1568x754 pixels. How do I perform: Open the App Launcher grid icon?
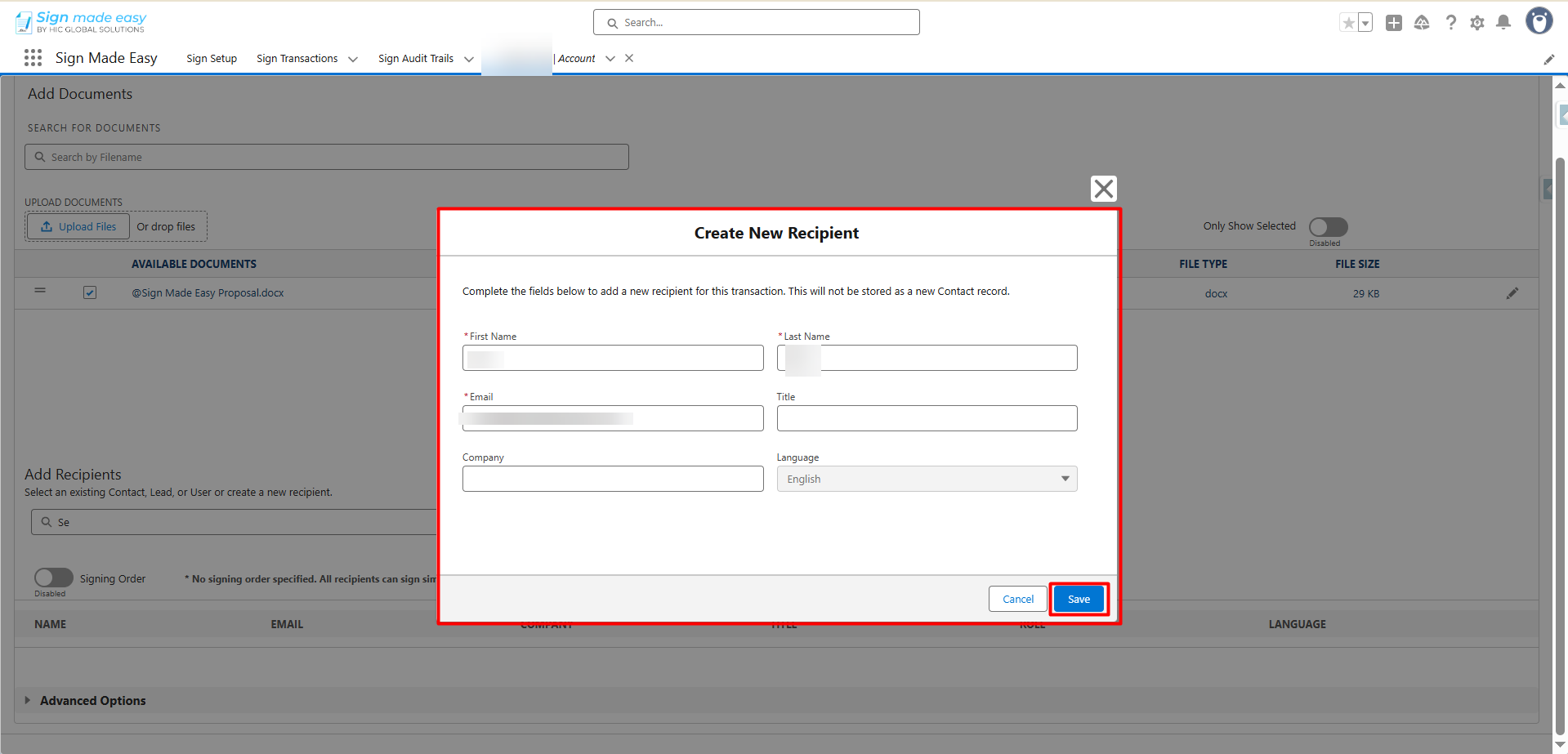click(33, 58)
